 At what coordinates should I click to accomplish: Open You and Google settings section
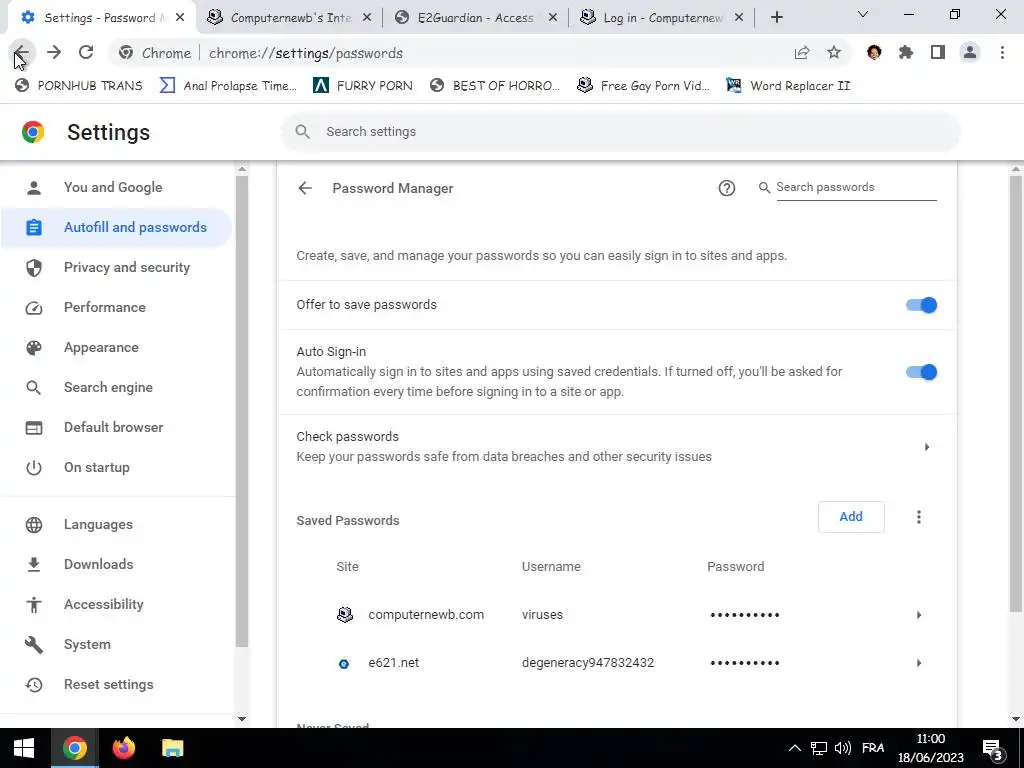pyautogui.click(x=113, y=187)
